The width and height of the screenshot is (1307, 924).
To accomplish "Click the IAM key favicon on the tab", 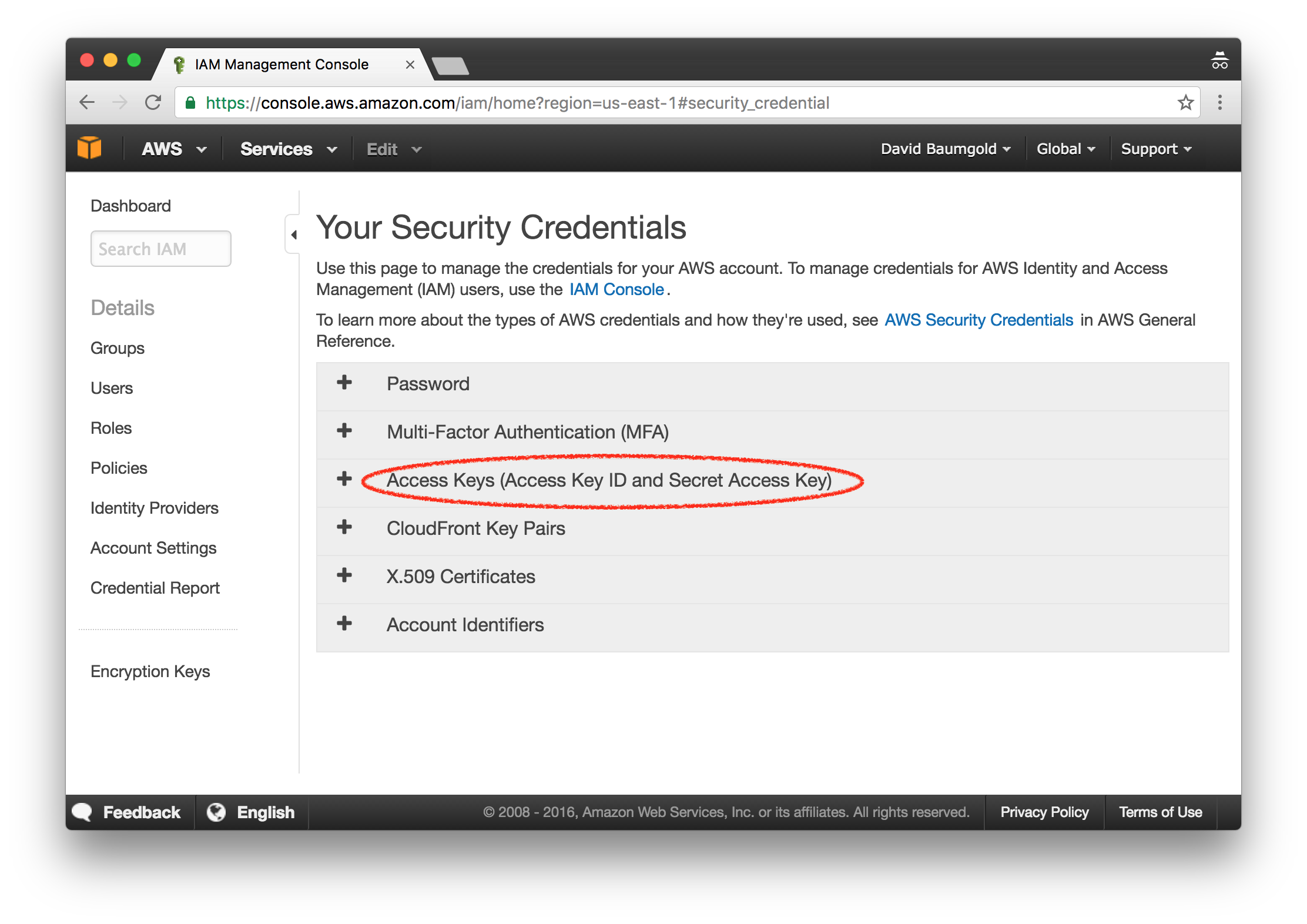I will point(180,65).
